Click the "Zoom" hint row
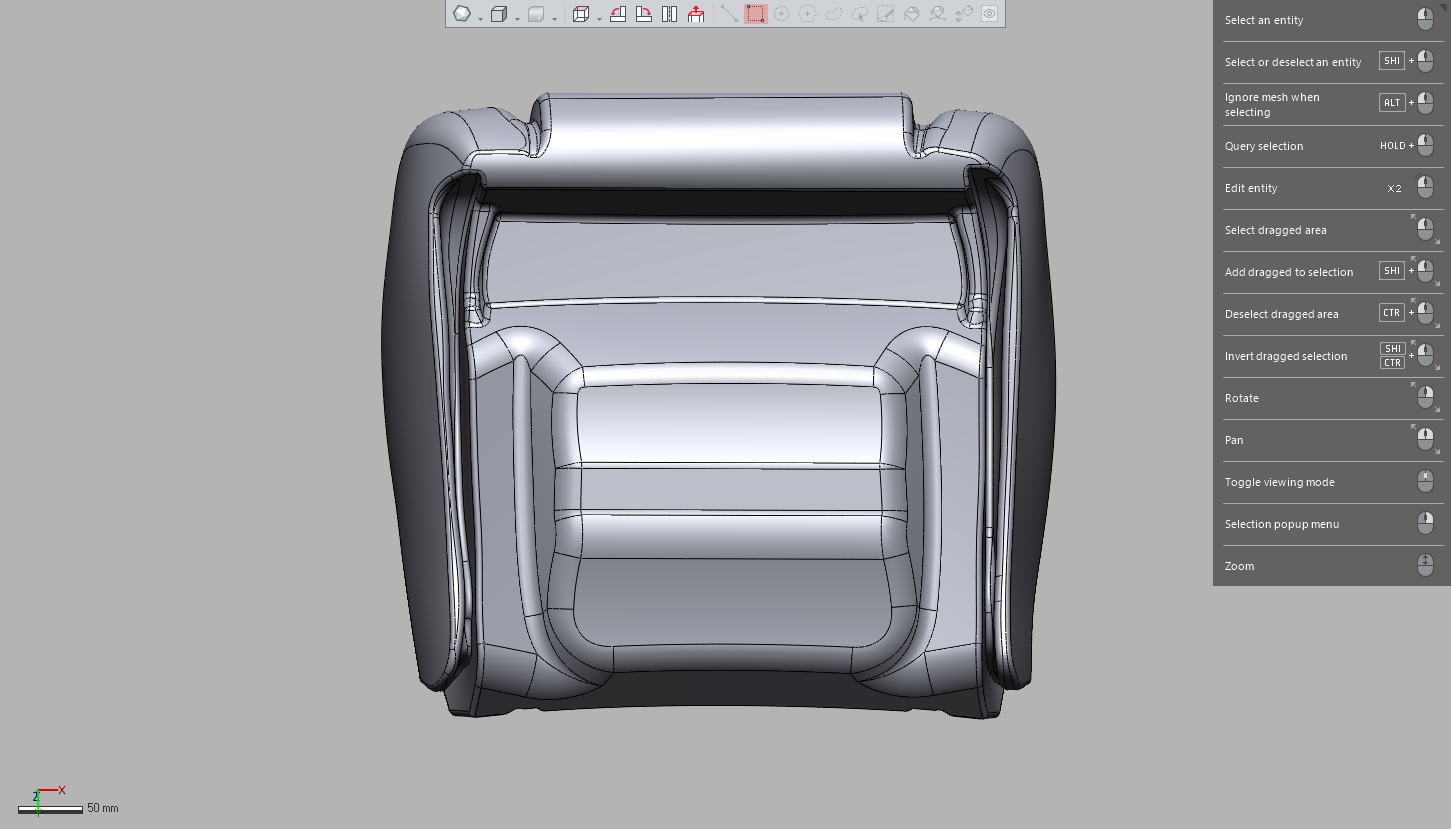Screen dimensions: 1451x829 (1332, 566)
